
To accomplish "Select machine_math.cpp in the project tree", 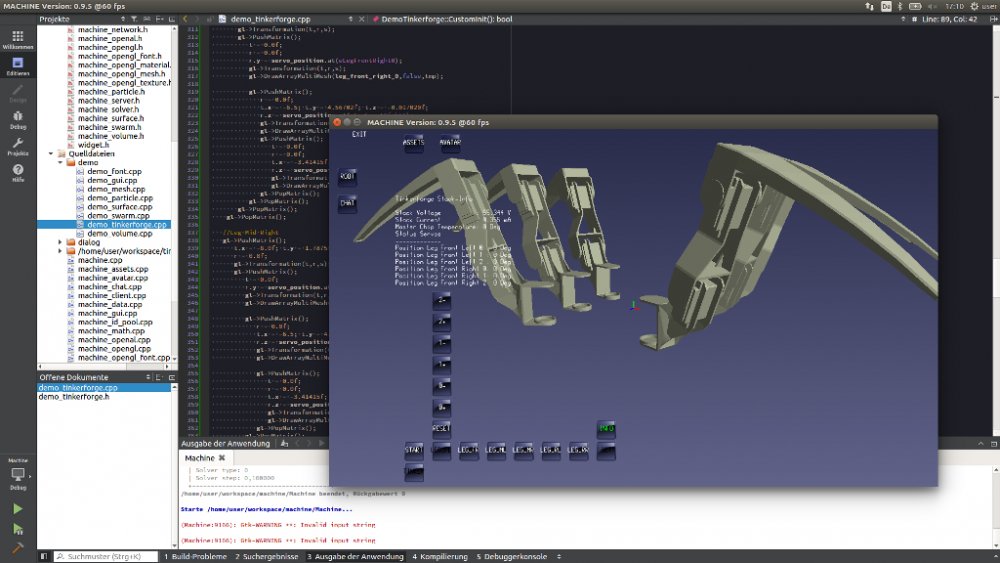I will click(111, 331).
